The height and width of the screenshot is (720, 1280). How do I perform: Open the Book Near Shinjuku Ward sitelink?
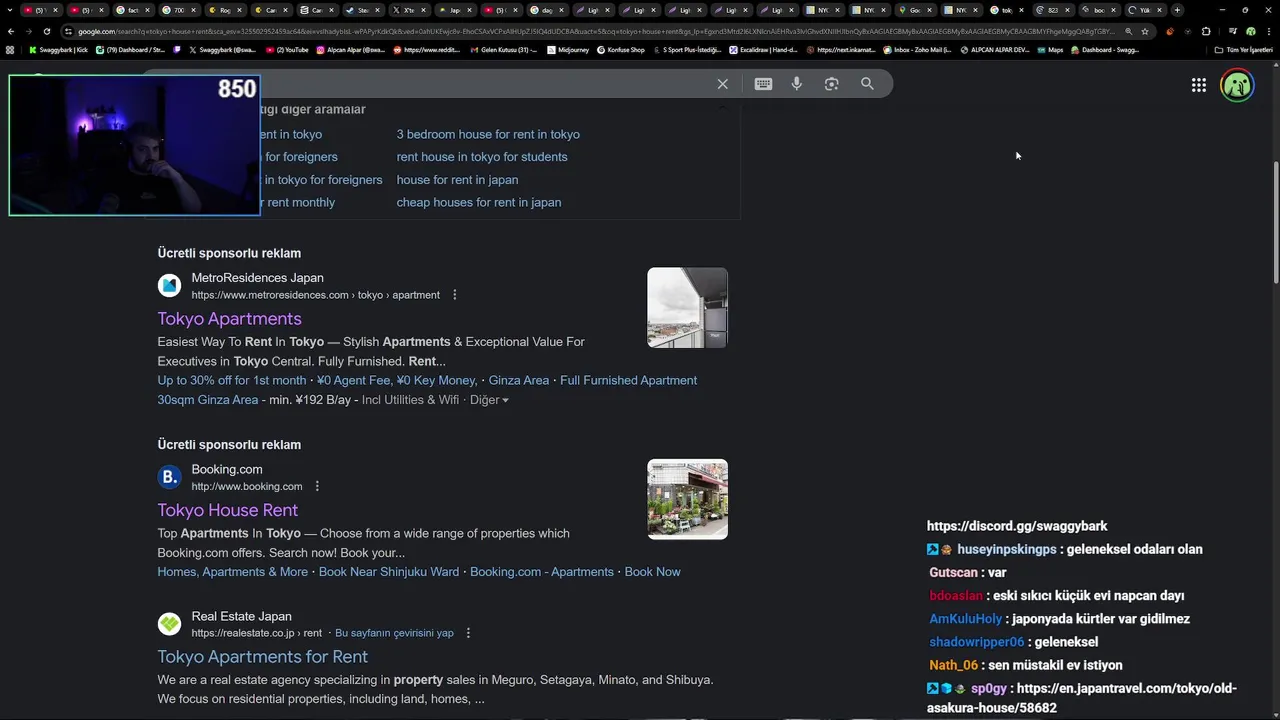pyautogui.click(x=389, y=572)
